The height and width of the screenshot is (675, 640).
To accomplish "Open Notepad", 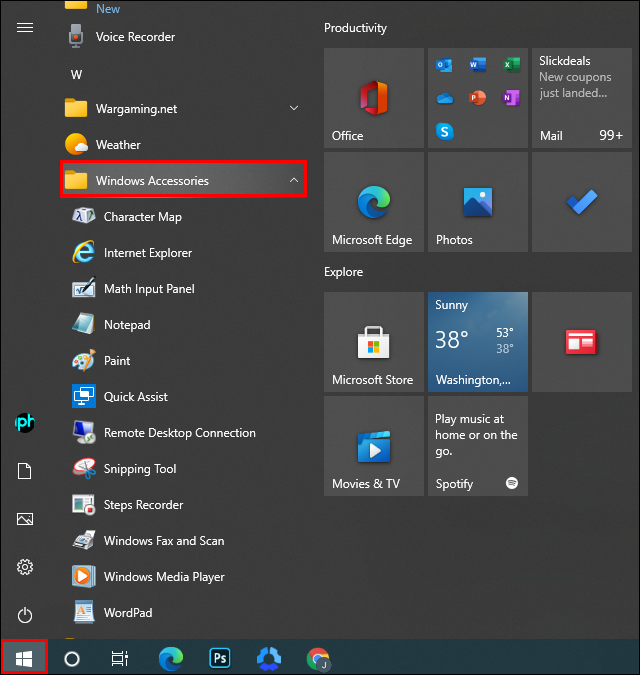I will pyautogui.click(x=183, y=325).
